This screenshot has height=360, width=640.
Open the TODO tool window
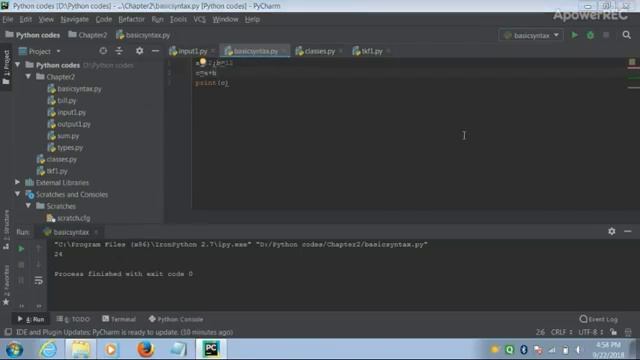click(x=73, y=319)
